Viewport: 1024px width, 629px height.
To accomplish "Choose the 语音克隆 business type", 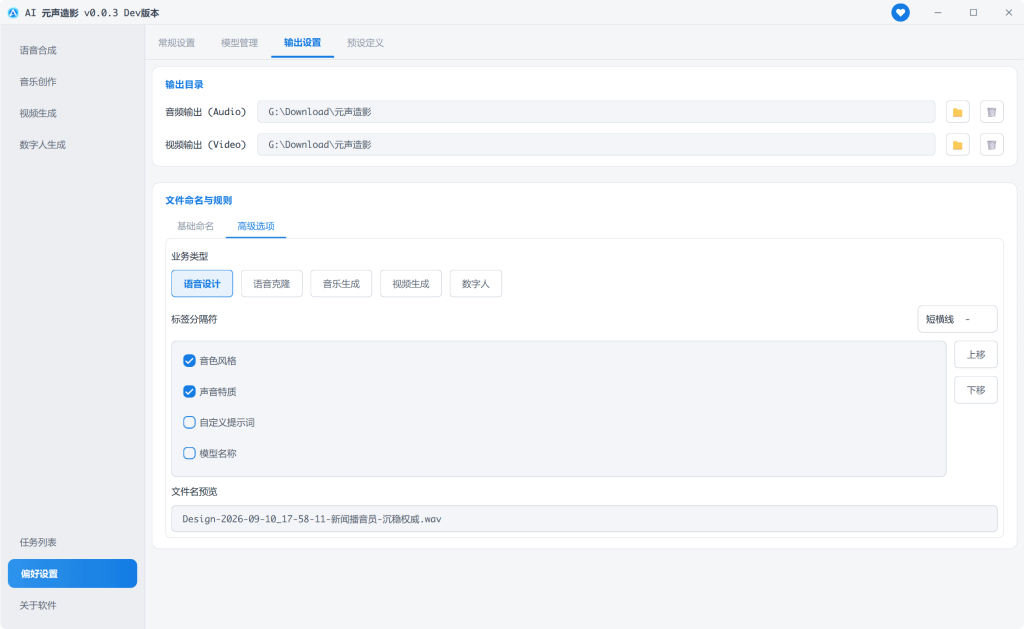I will click(272, 283).
